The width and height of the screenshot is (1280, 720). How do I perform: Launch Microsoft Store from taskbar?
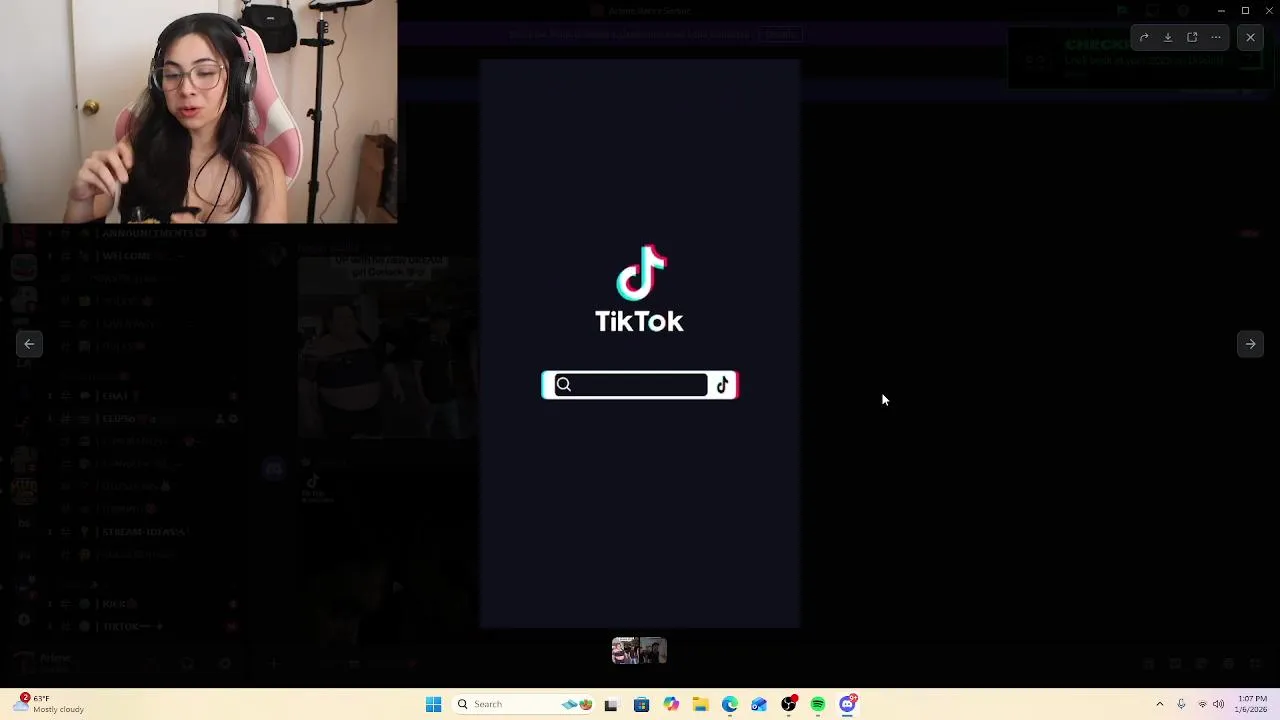tap(641, 704)
